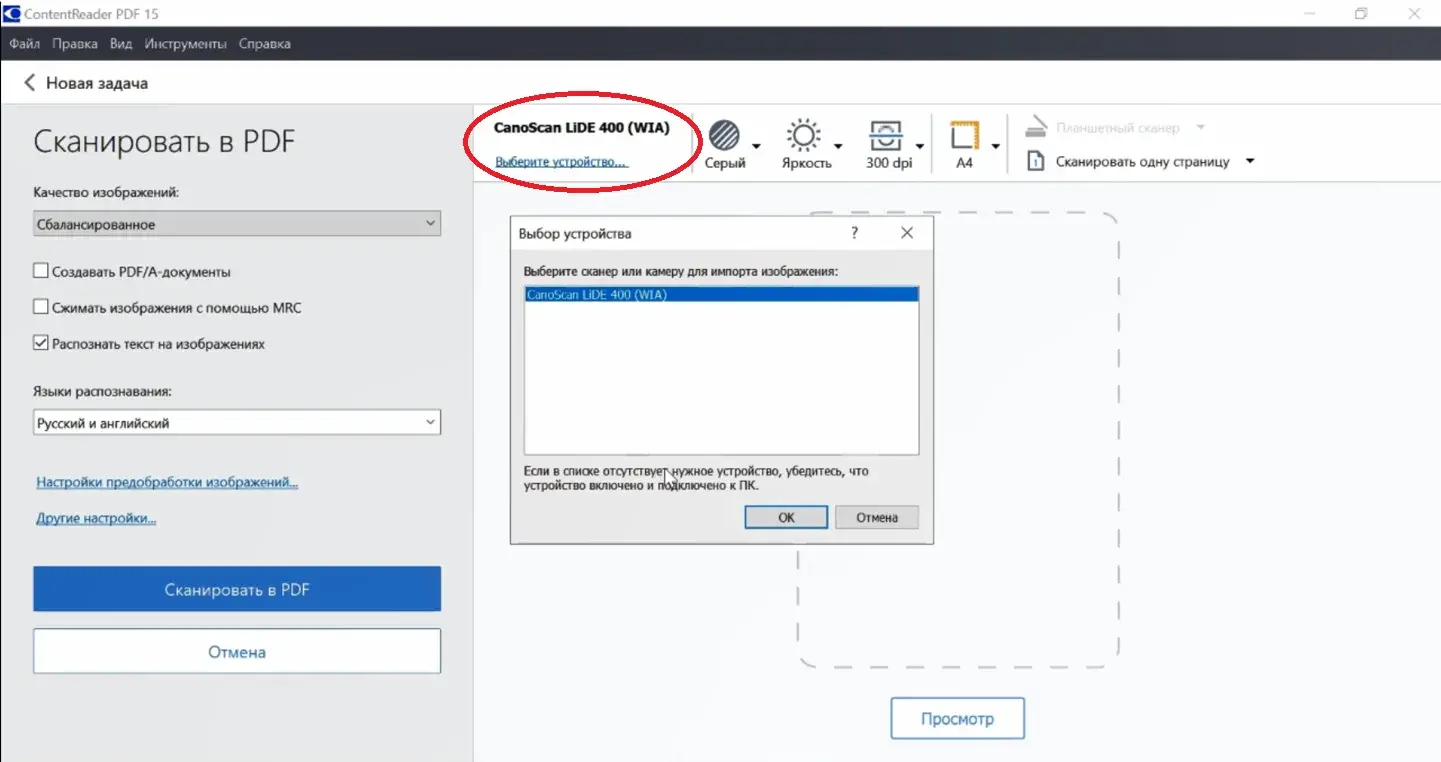This screenshot has width=1441, height=762.
Task: Expand the Сканировать одну страницу arrow
Action: click(x=1249, y=161)
